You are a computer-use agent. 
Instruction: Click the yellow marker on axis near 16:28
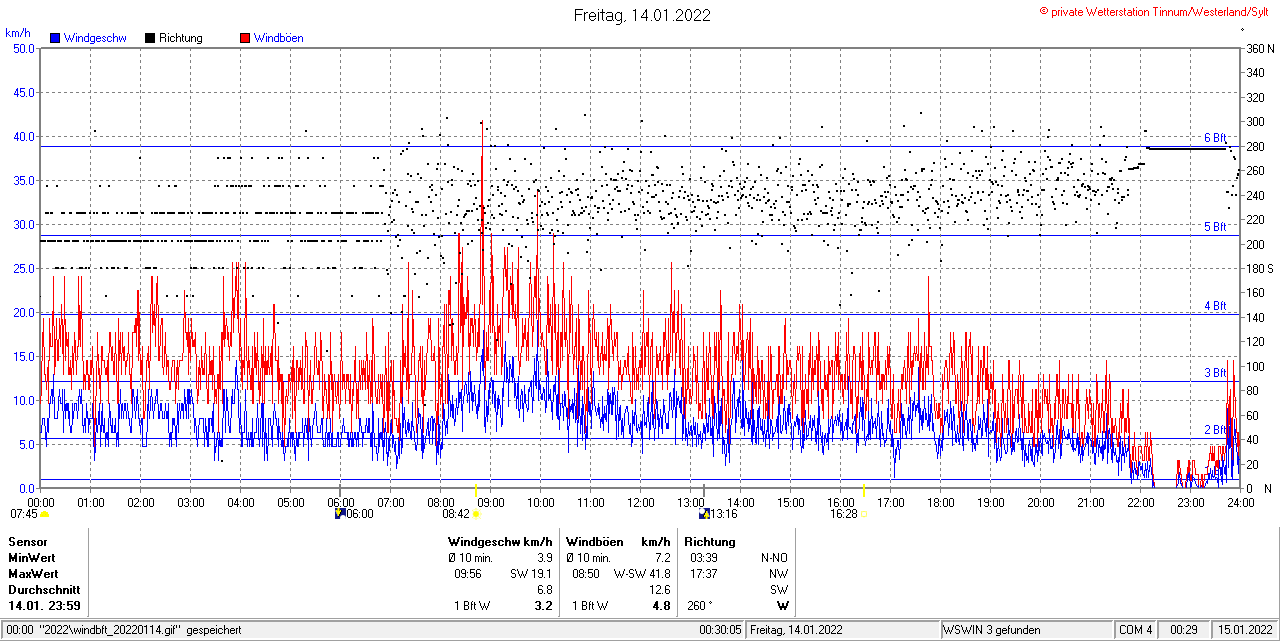tap(864, 488)
